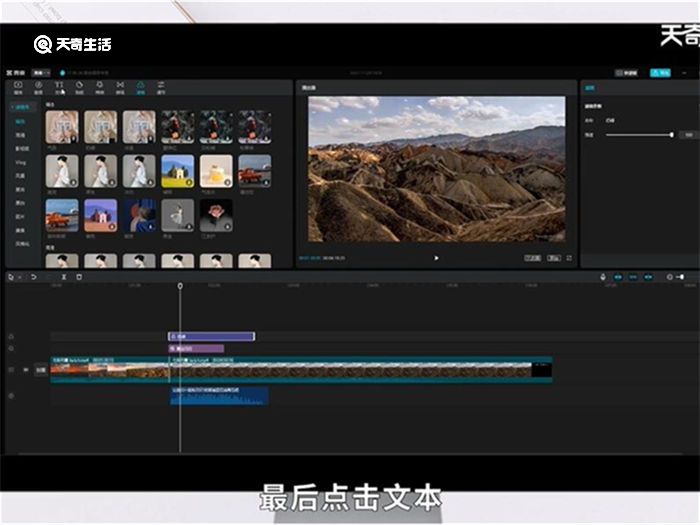700x525 pixels.
Task: Toggle main track magnet snapping
Action: pyautogui.click(x=618, y=277)
